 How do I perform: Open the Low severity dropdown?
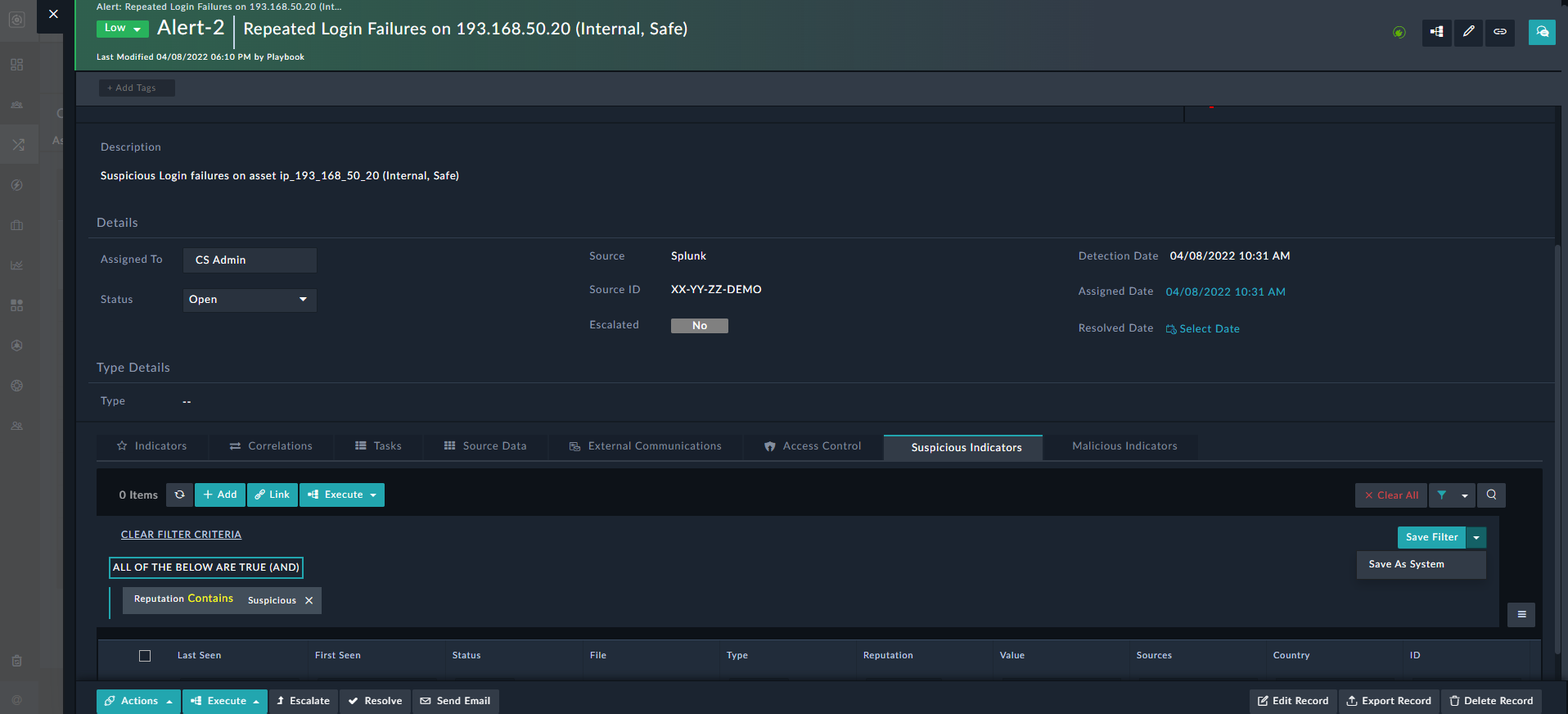123,29
